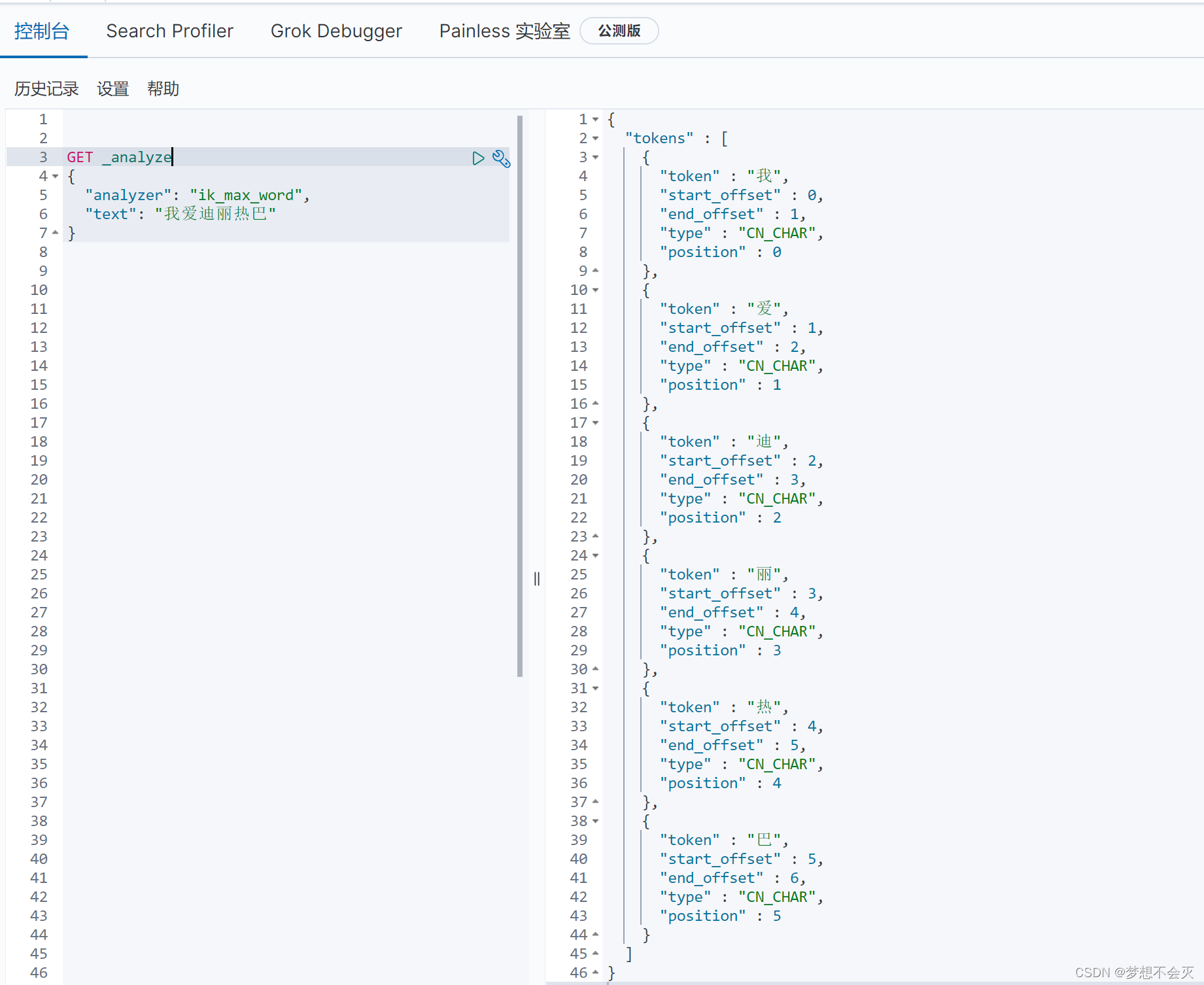Open the Search Profiler tab
Viewport: 1204px width, 985px height.
pos(170,31)
